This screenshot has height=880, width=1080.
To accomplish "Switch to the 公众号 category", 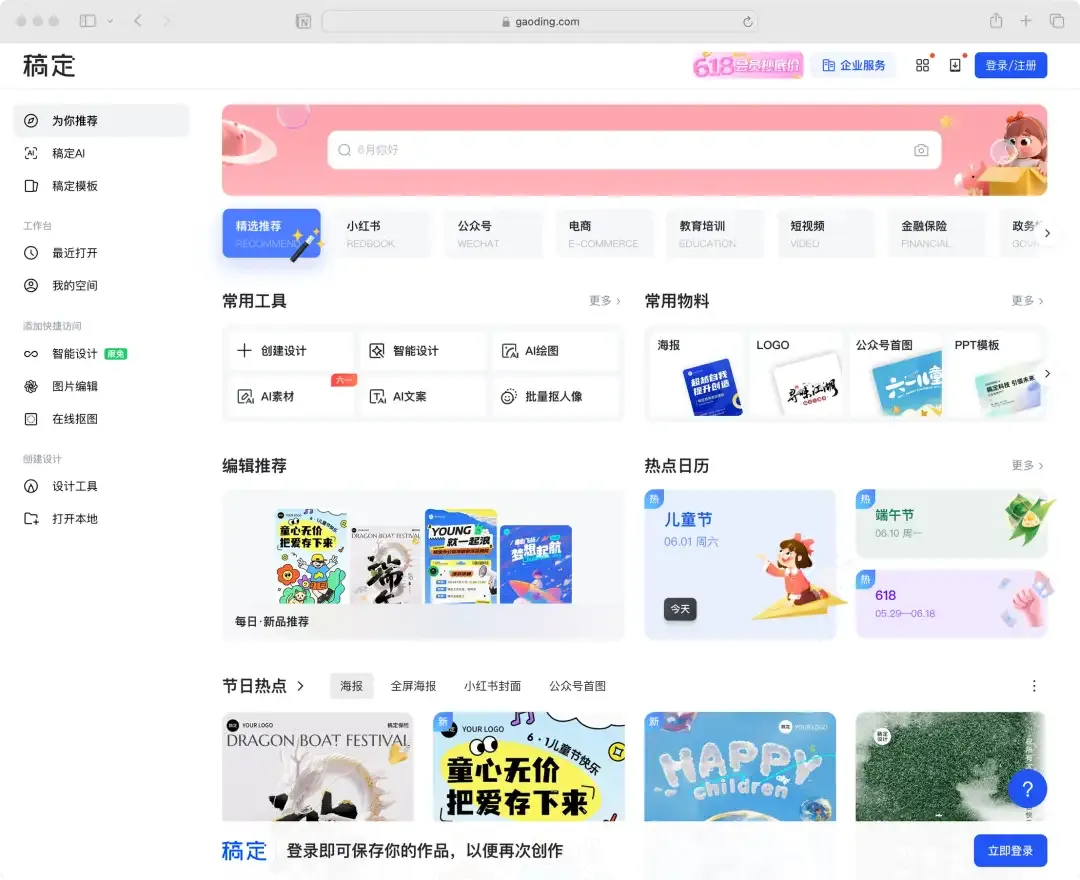I will click(493, 233).
